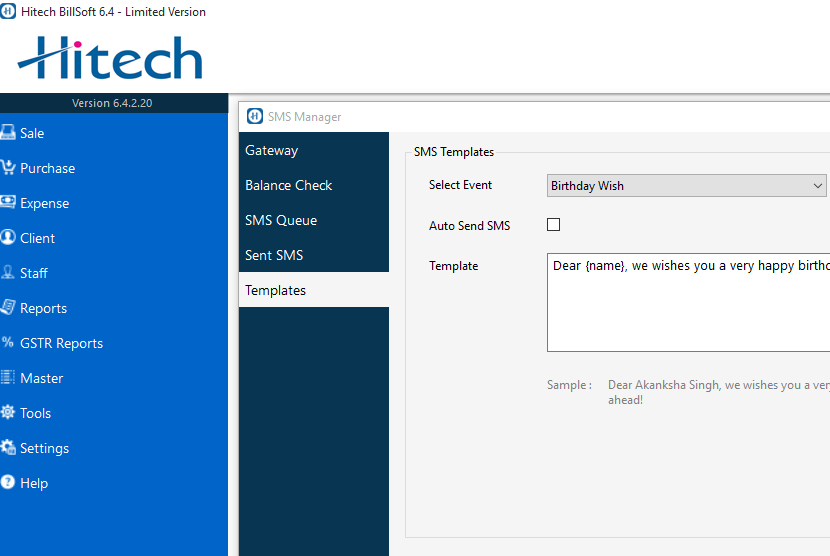Click the Purchase cart icon
The width and height of the screenshot is (830, 556).
click(8, 168)
